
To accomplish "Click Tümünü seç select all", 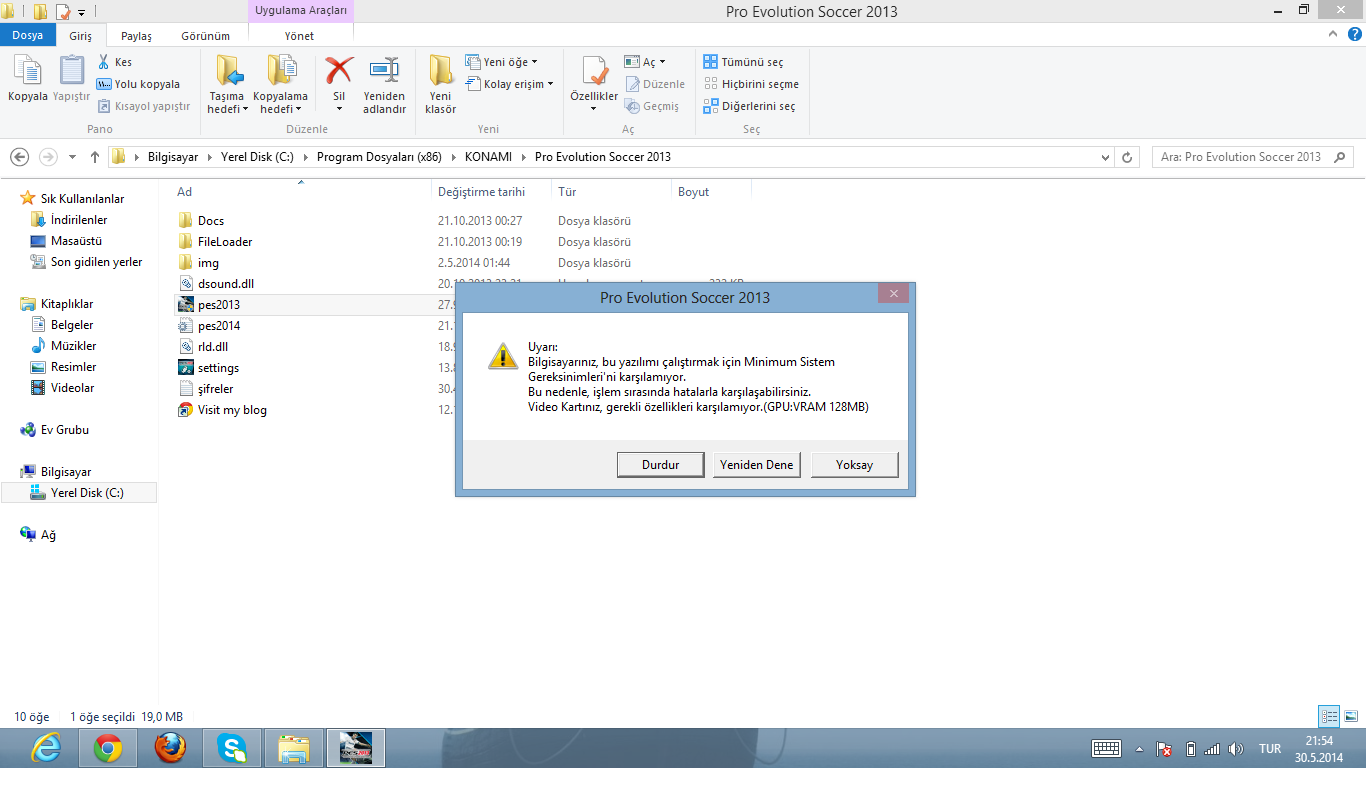I will (743, 62).
